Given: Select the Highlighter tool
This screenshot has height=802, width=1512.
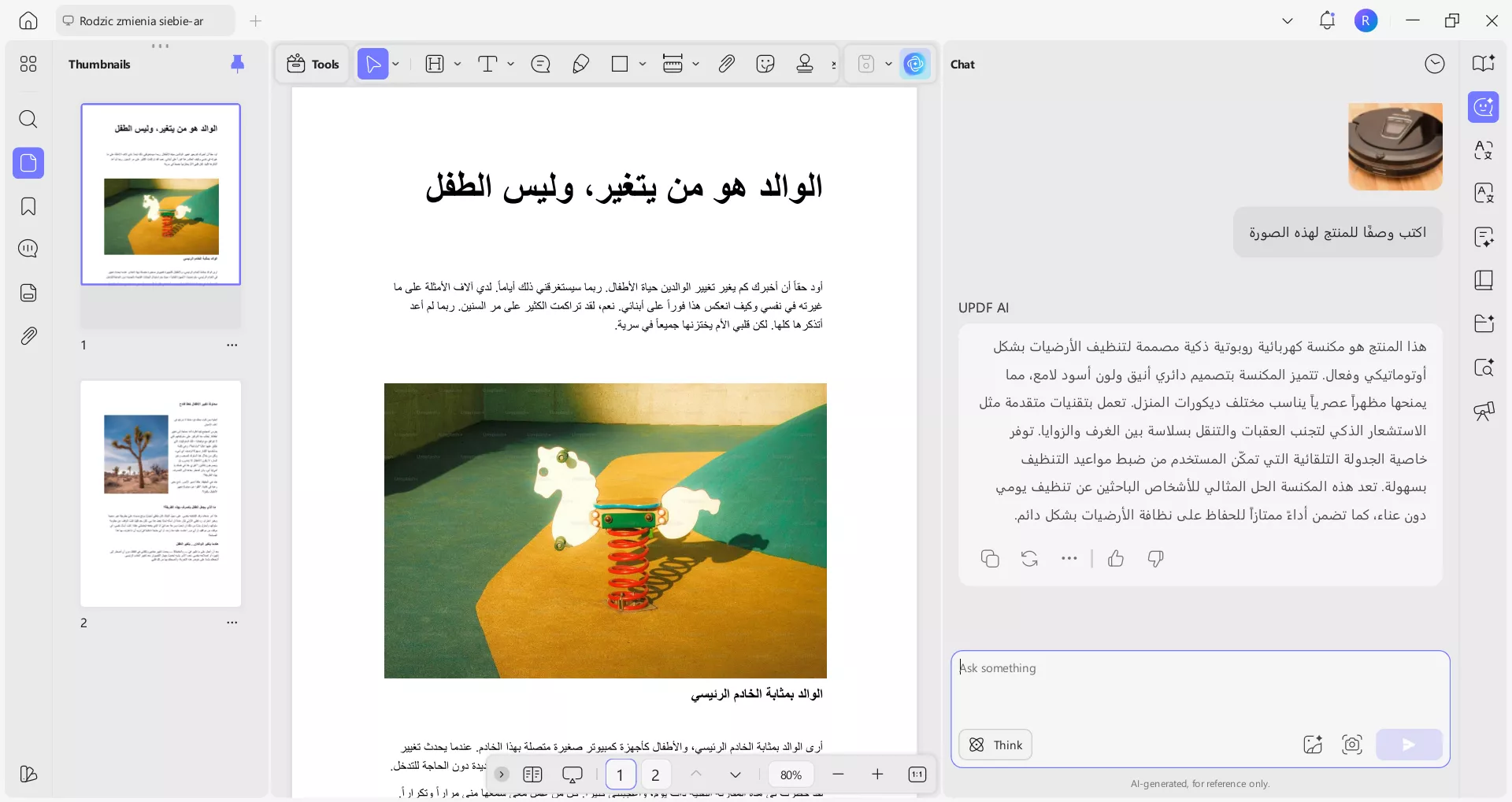Looking at the screenshot, I should 580,64.
